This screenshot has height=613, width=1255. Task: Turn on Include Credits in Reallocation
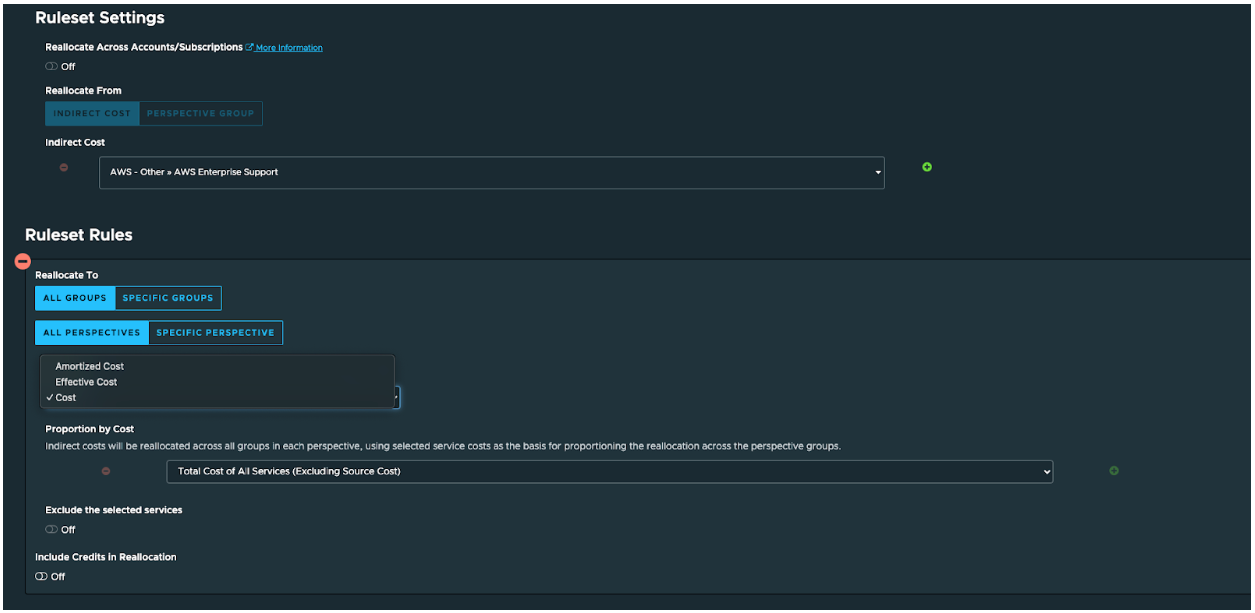point(39,576)
